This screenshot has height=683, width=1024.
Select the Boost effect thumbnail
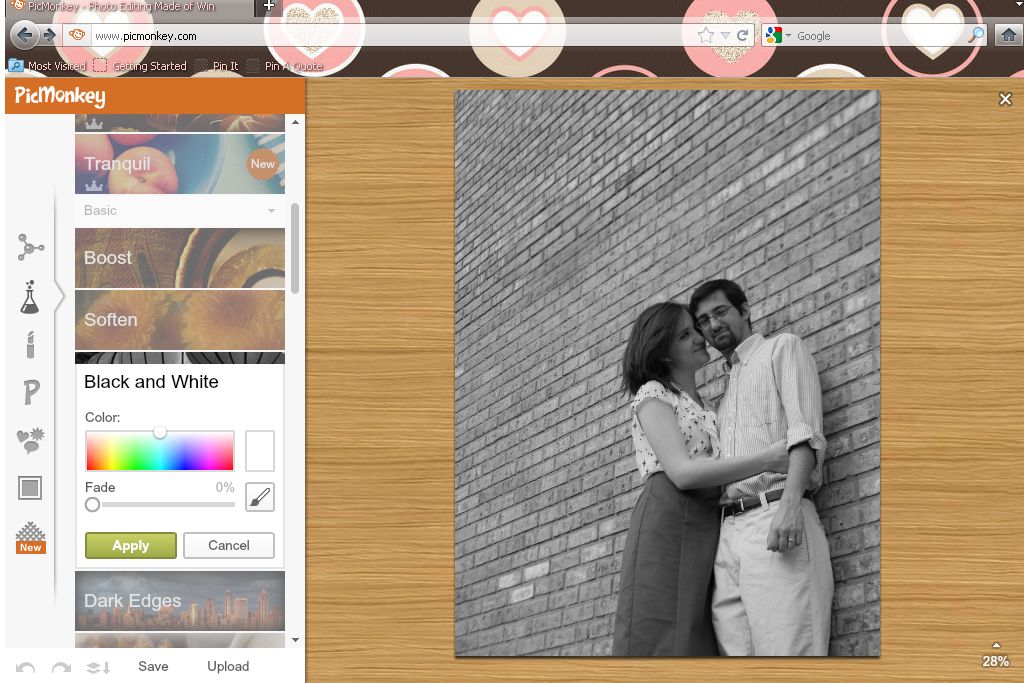(180, 258)
